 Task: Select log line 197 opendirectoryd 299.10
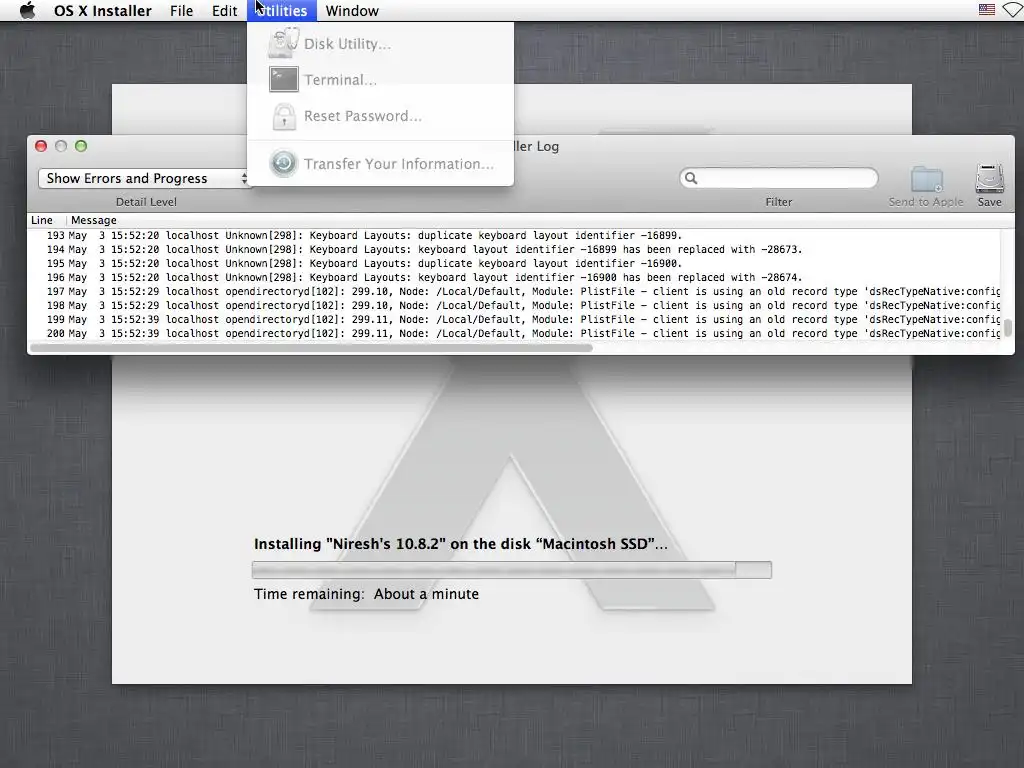(514, 291)
